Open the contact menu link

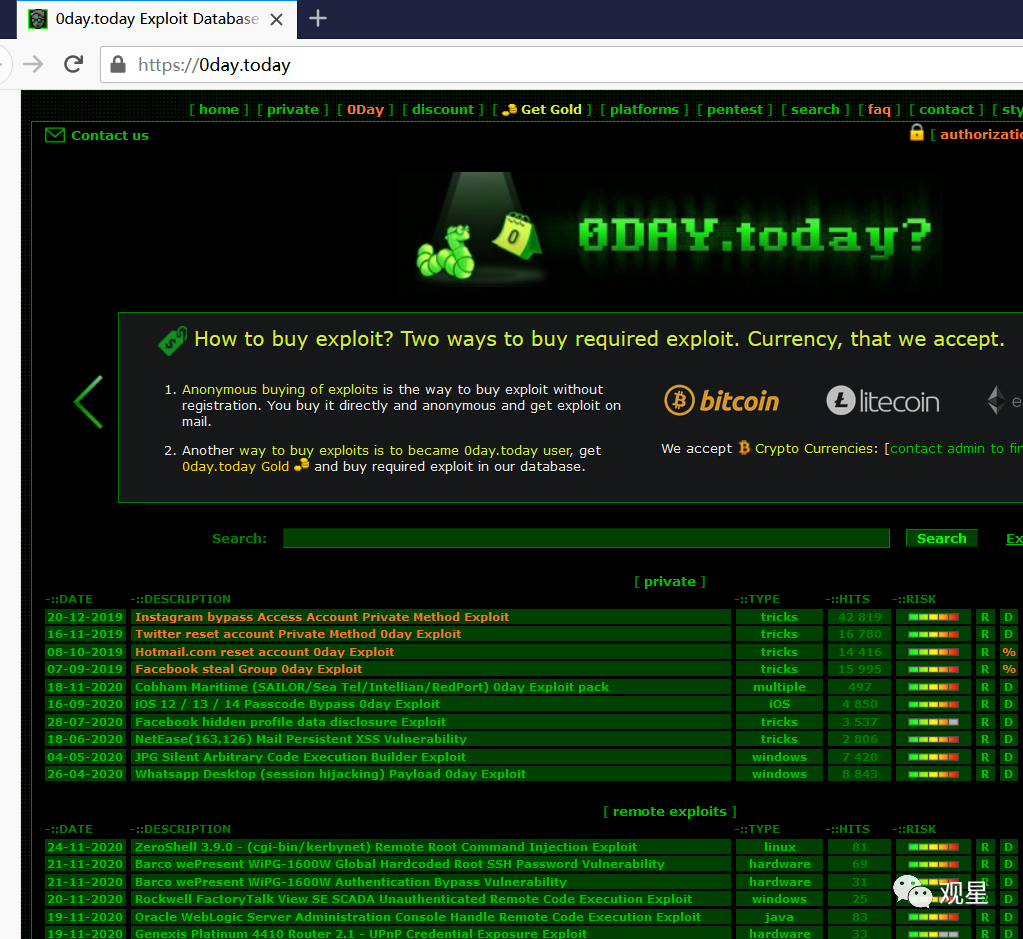pos(946,109)
